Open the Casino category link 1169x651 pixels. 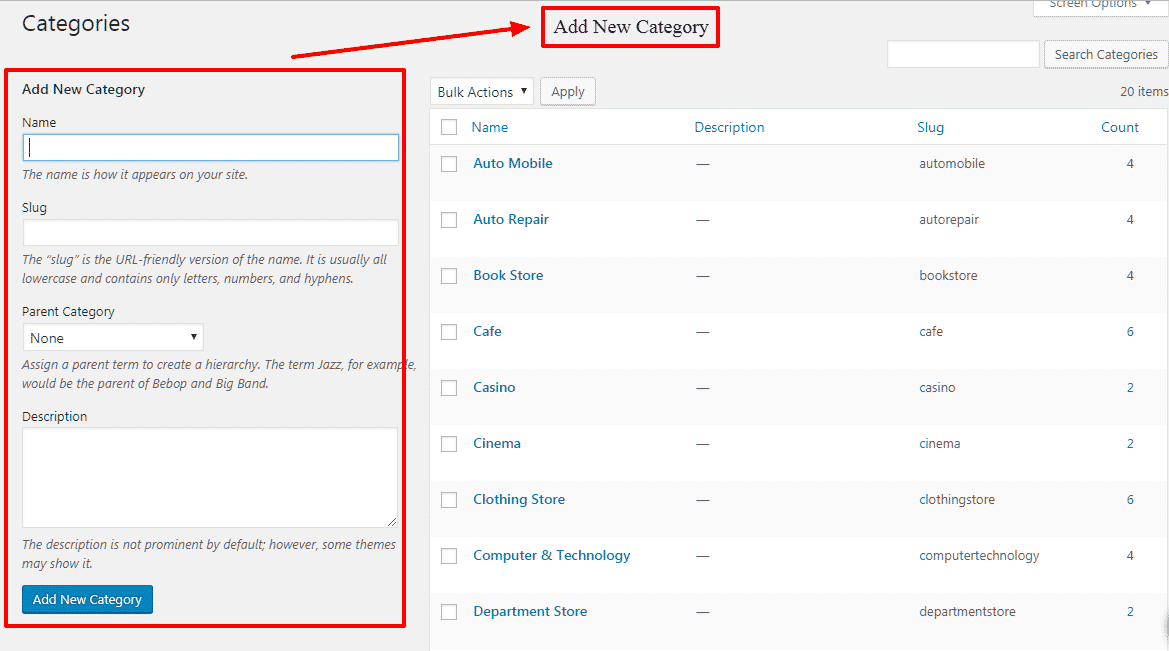[494, 387]
